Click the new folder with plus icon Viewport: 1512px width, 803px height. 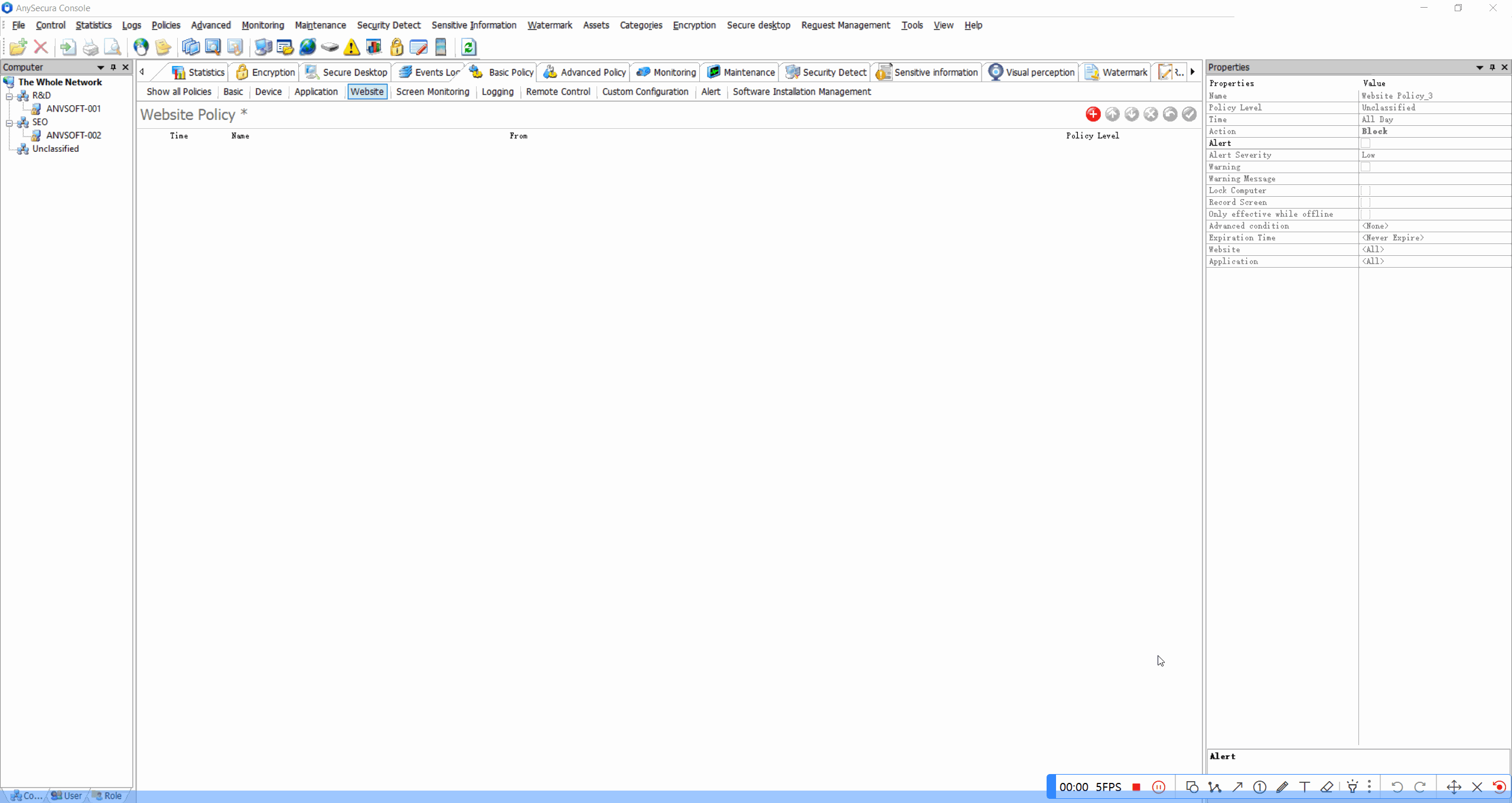(x=18, y=47)
